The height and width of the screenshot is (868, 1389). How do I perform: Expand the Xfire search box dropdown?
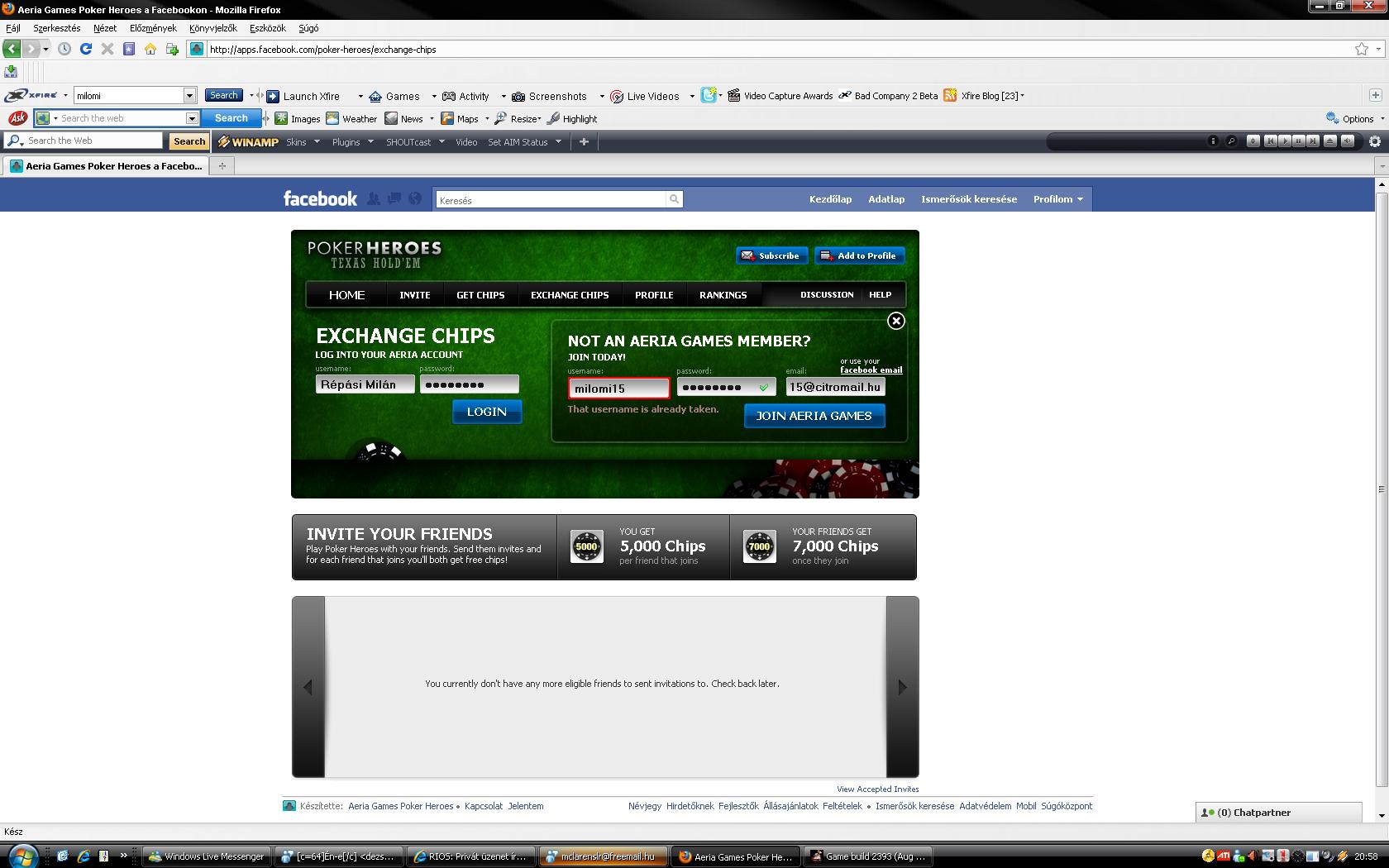click(x=189, y=95)
